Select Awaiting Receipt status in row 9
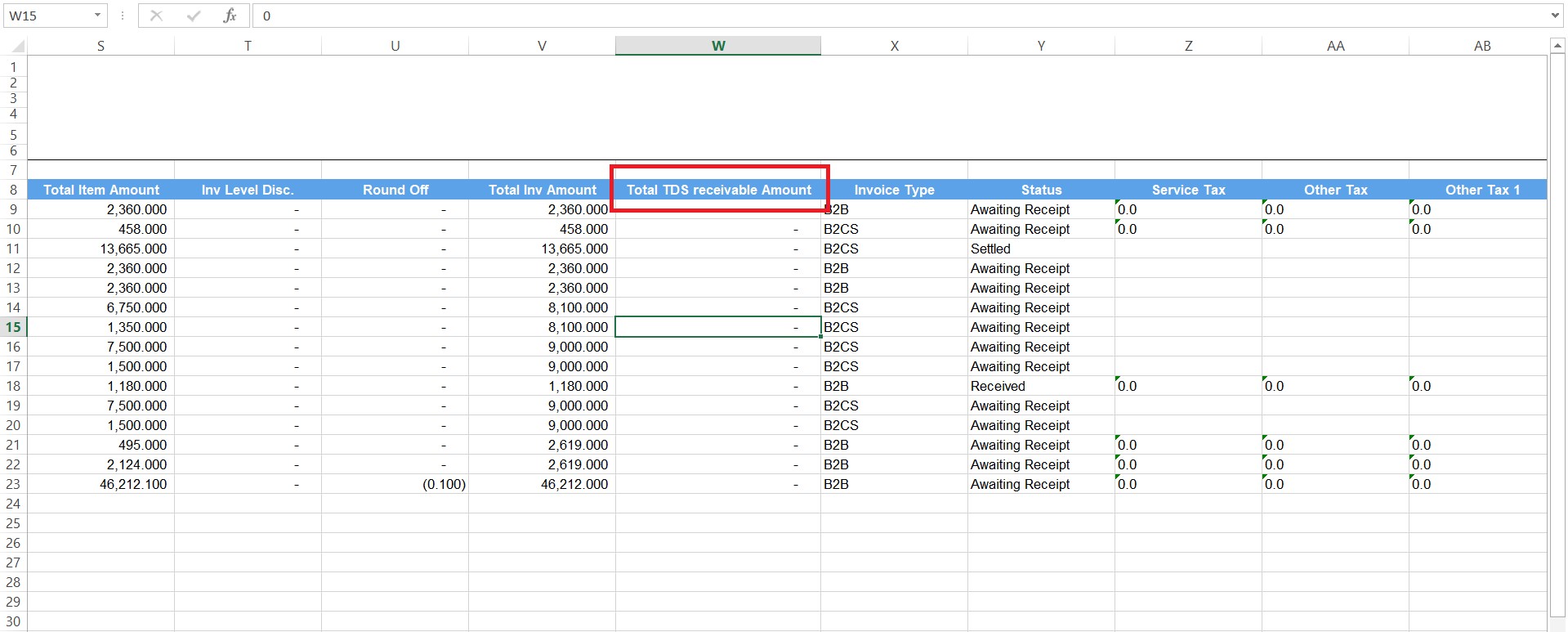The image size is (1568, 632). 1041,209
